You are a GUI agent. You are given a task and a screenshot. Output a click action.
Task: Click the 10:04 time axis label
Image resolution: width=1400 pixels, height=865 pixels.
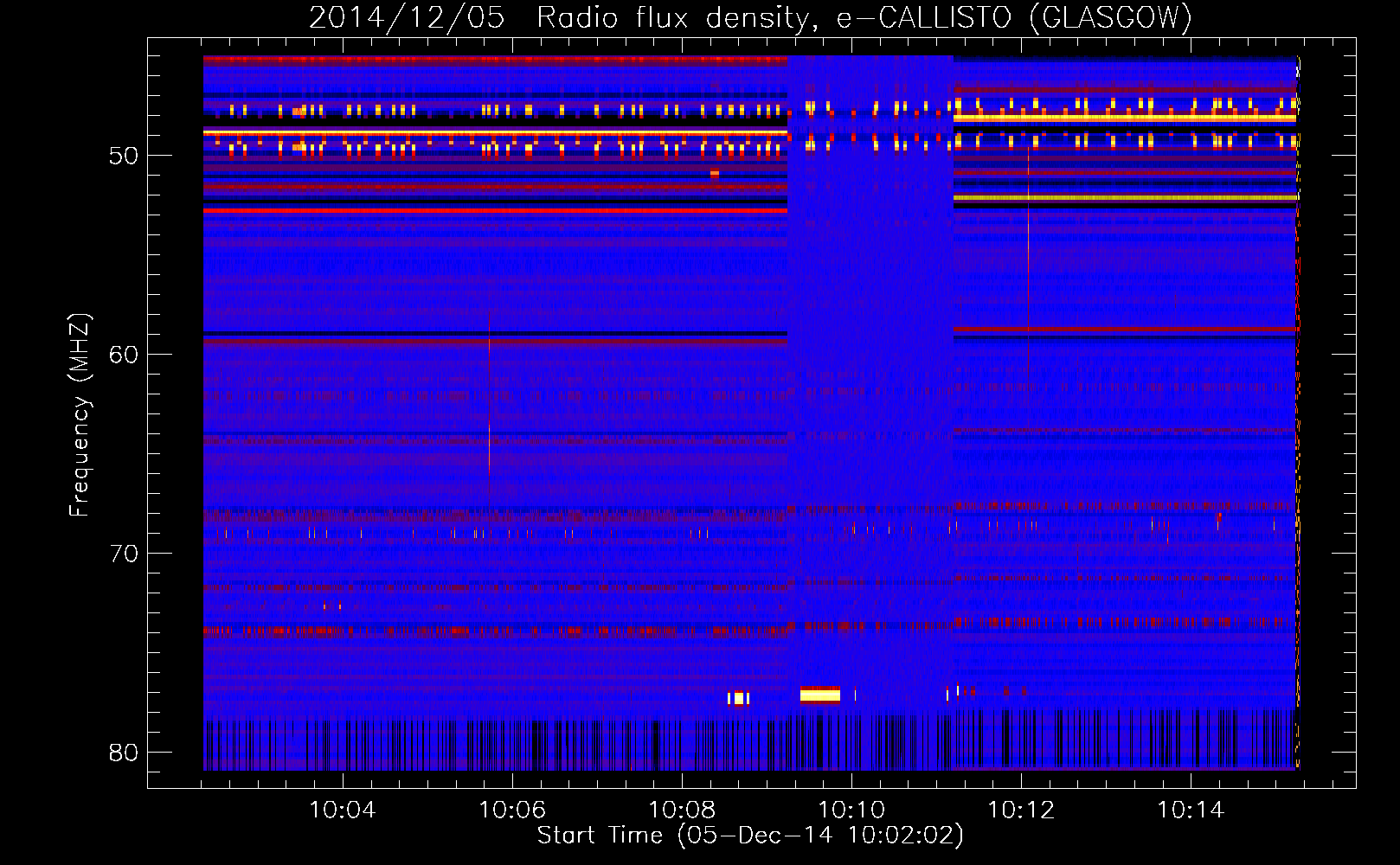pos(343,810)
